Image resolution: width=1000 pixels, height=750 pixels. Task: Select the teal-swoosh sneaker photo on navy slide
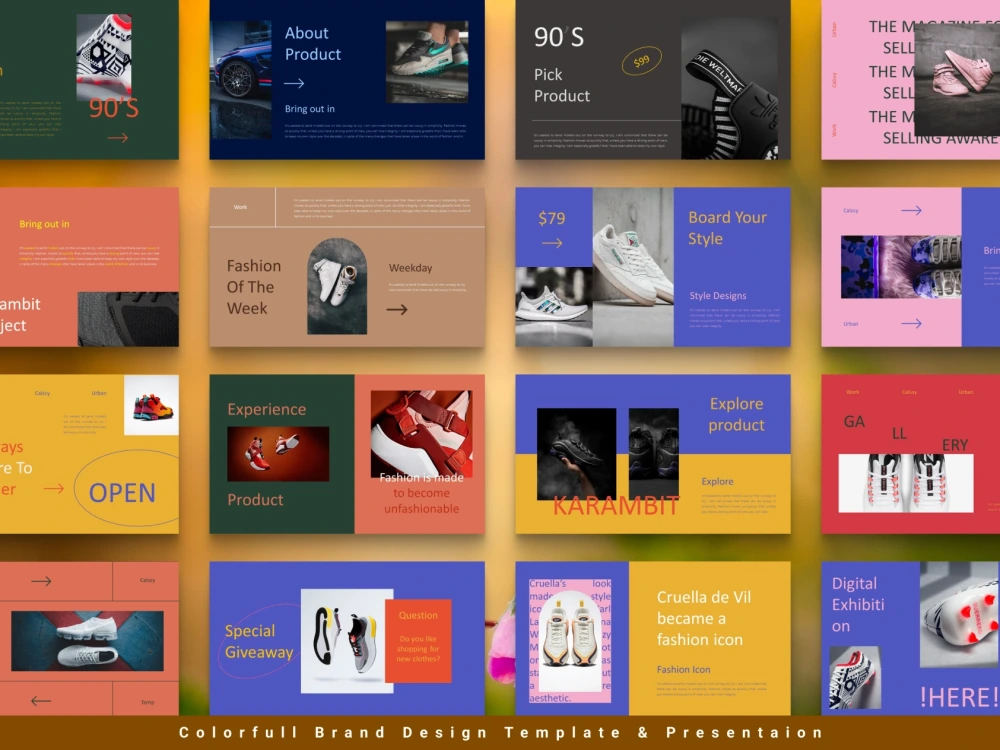427,62
